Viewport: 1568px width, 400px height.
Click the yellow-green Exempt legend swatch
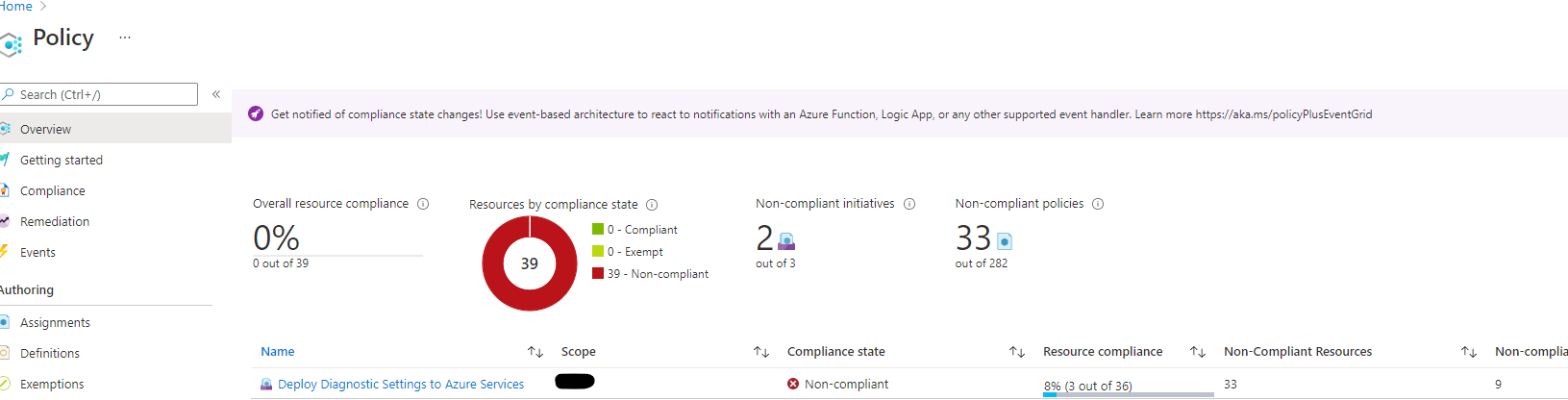click(598, 251)
